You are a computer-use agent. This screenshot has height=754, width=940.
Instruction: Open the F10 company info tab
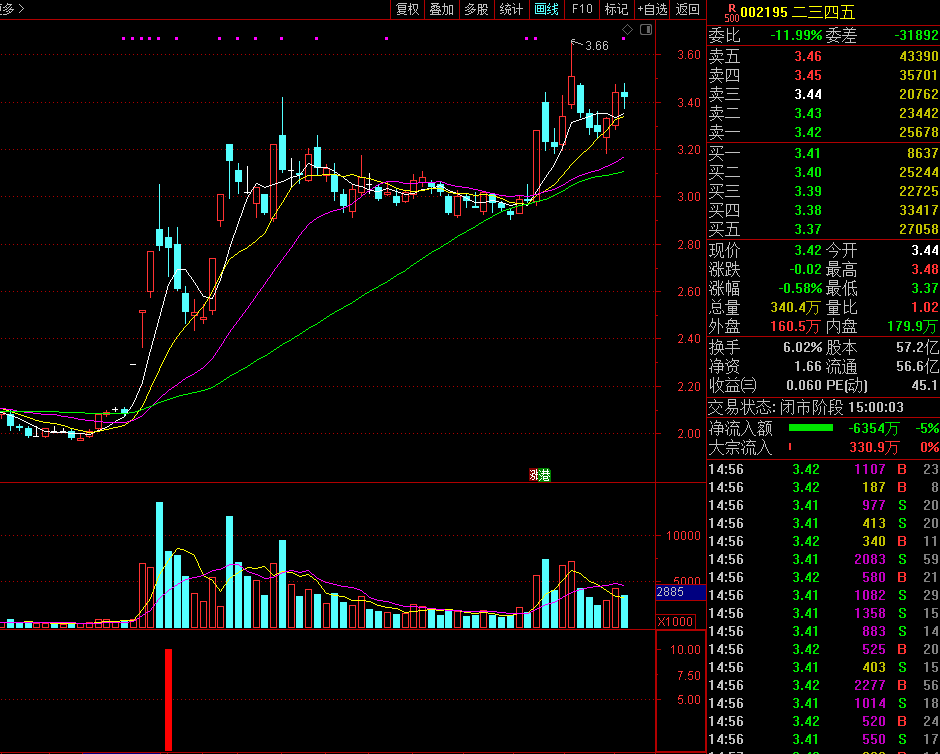pyautogui.click(x=581, y=10)
